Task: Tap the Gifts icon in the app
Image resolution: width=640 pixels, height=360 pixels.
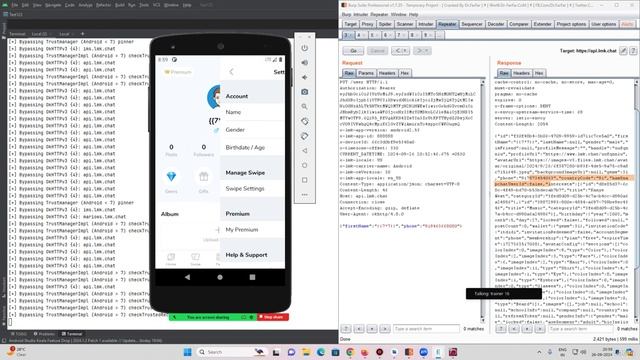Action: point(204,177)
